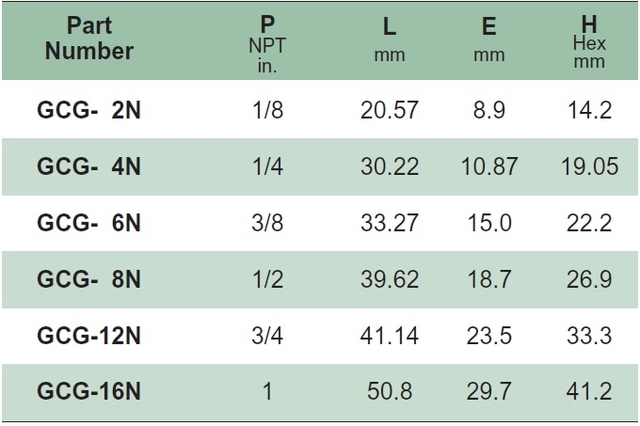Select part number GCG- 2N
The image size is (640, 426).
coord(89,110)
